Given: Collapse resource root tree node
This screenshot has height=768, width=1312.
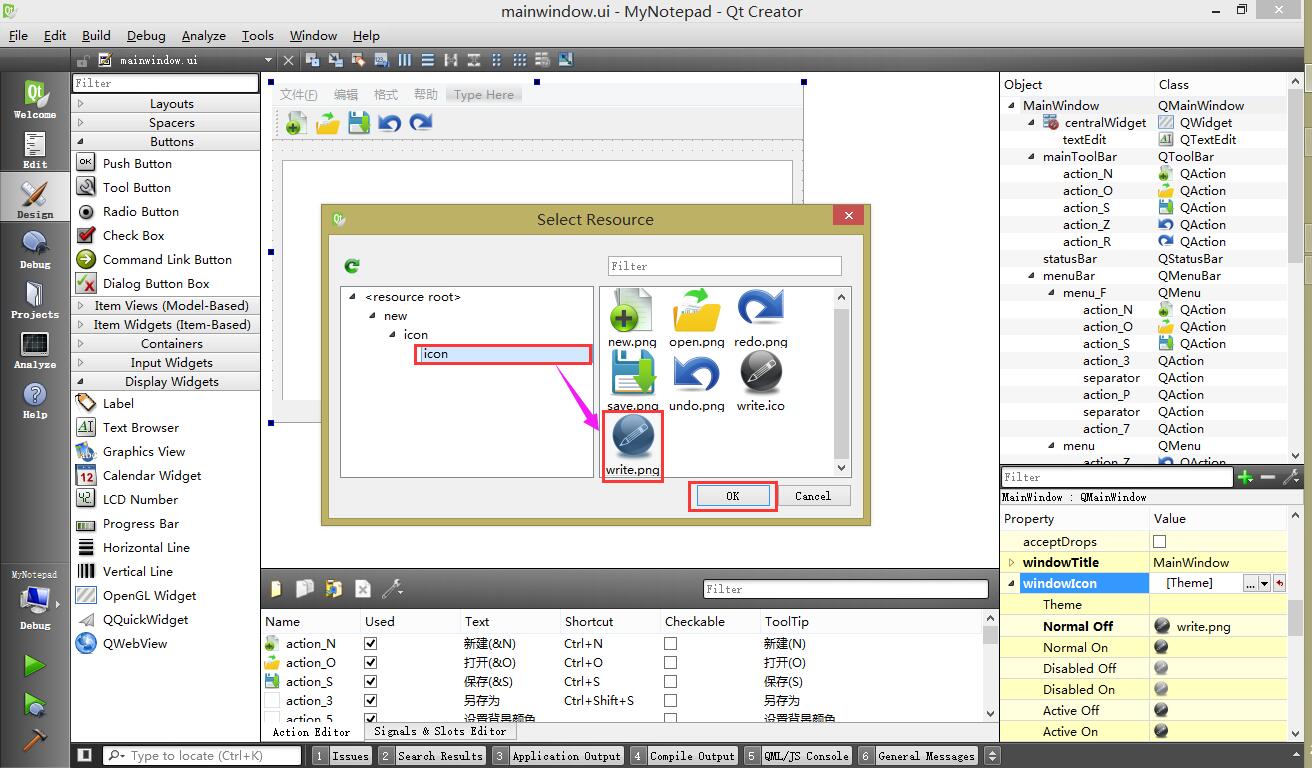Looking at the screenshot, I should (x=353, y=297).
